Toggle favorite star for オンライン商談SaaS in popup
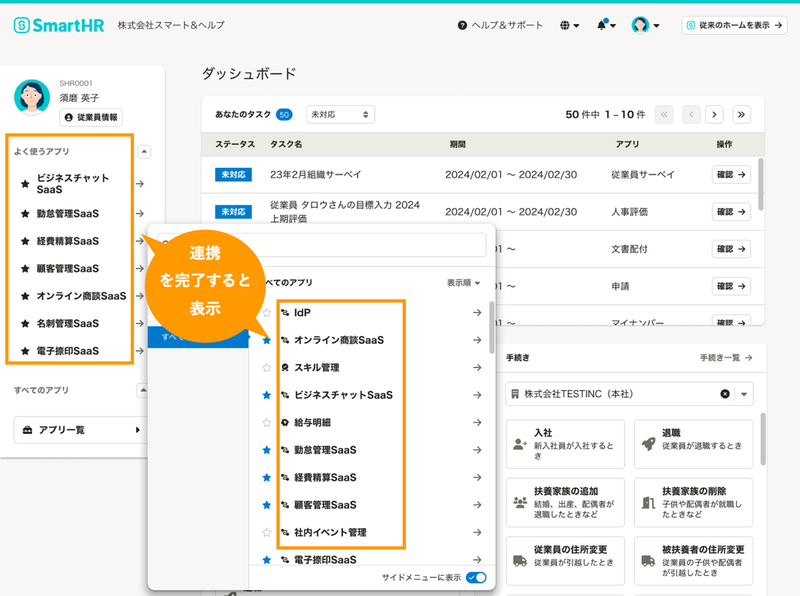The height and width of the screenshot is (596, 800). (x=266, y=340)
